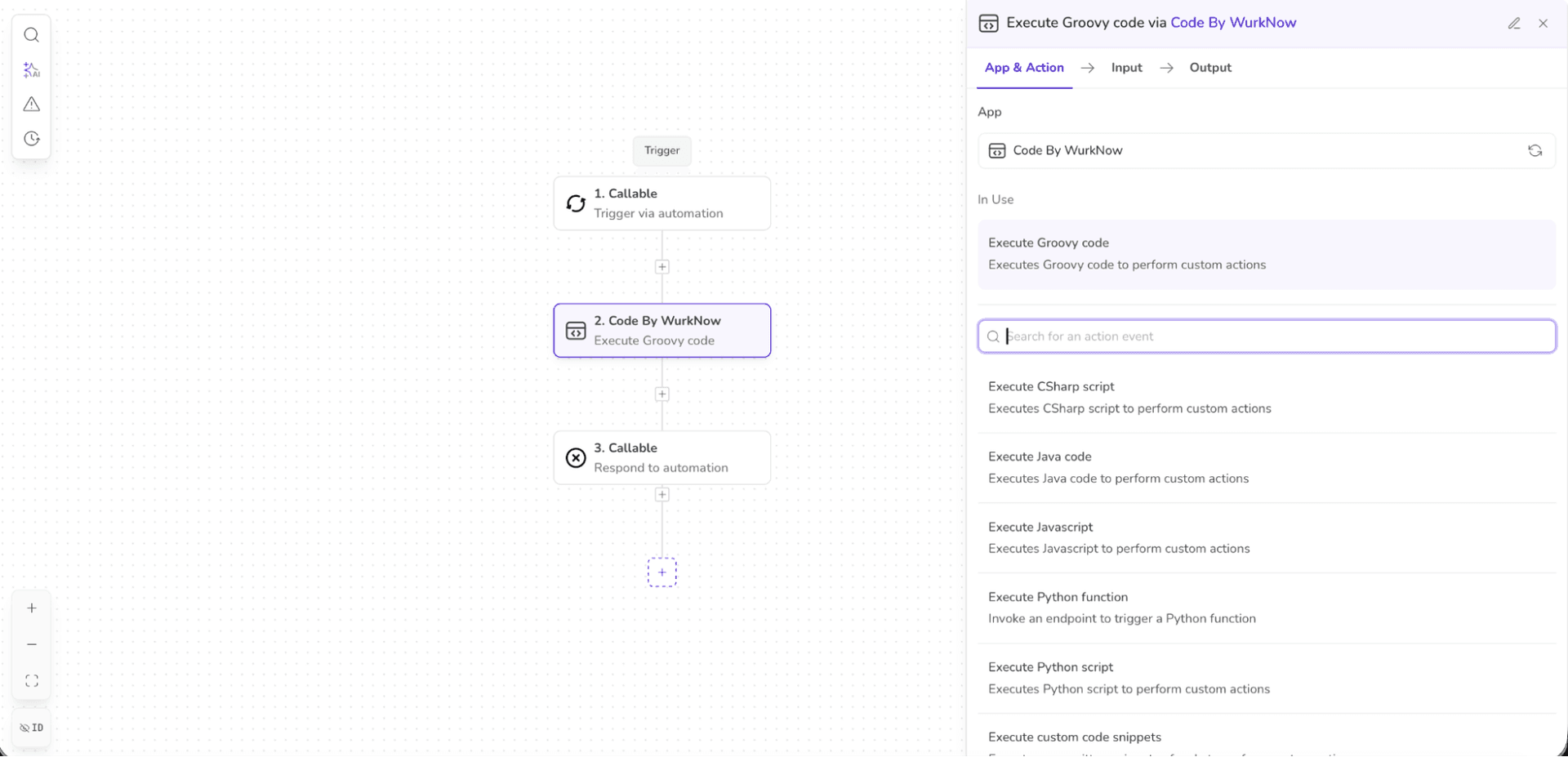Image resolution: width=1568 pixels, height=757 pixels.
Task: Switch to the Input tab
Action: pos(1126,68)
